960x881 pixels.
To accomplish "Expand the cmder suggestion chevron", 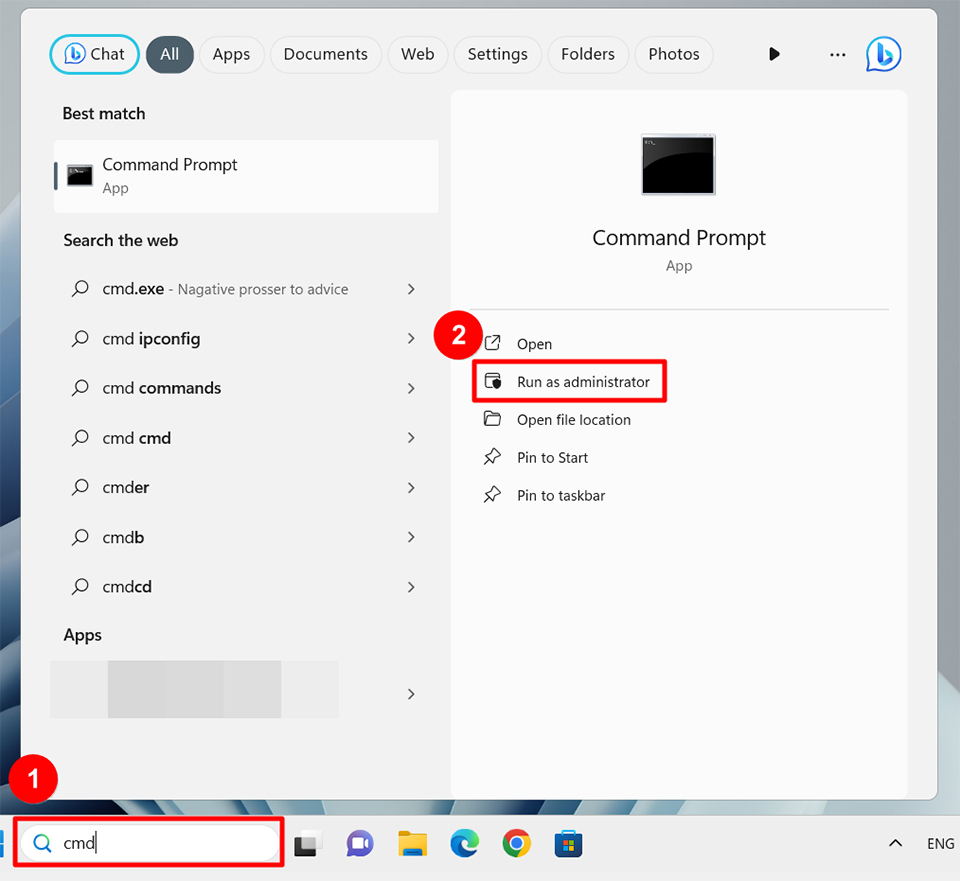I will 411,487.
